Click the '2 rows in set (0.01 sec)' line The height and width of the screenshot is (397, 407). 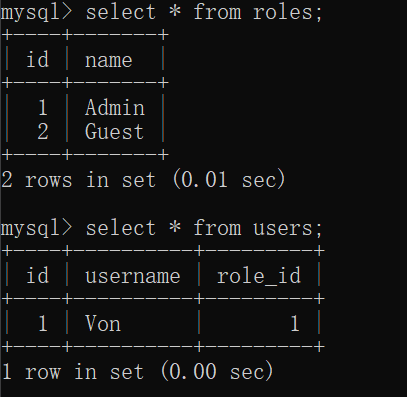click(x=143, y=180)
